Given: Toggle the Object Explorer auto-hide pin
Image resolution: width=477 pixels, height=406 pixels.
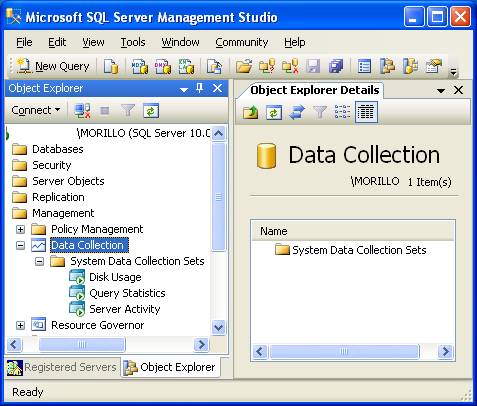Looking at the screenshot, I should tap(199, 88).
